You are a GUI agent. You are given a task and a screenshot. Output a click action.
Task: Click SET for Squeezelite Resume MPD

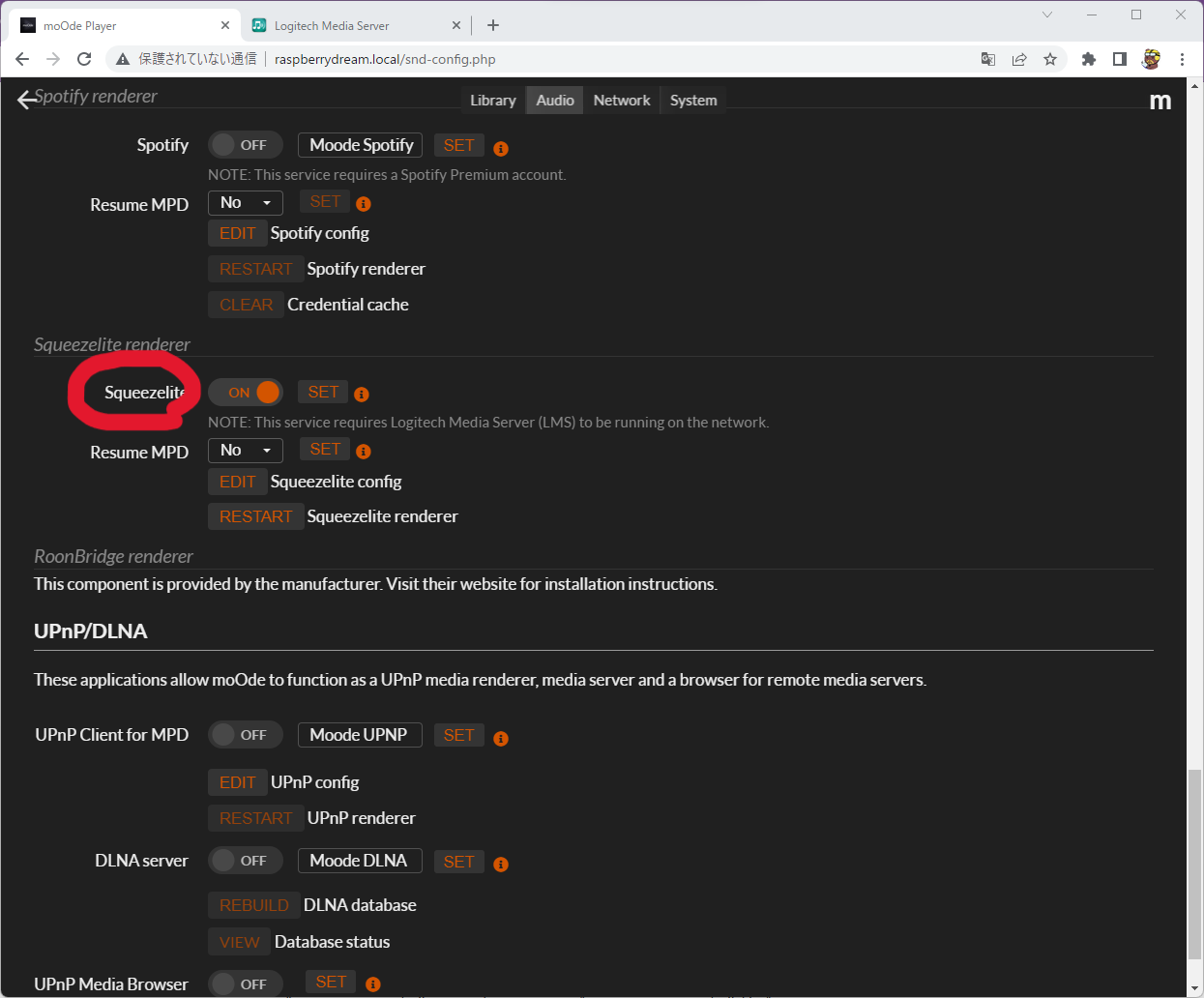pyautogui.click(x=325, y=449)
